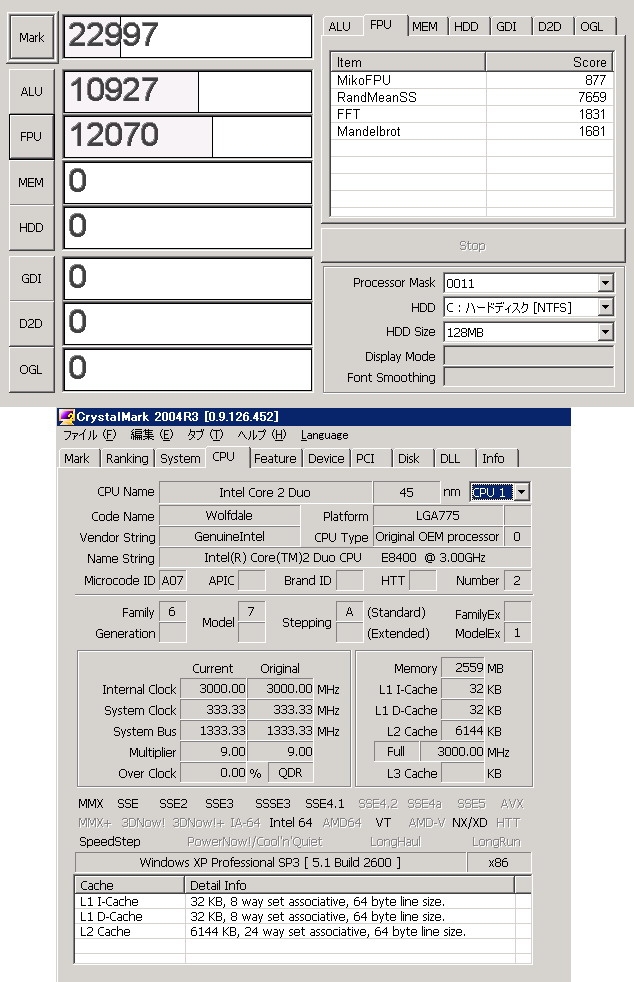634x982 pixels.
Task: Open the Language menu
Action: [325, 435]
